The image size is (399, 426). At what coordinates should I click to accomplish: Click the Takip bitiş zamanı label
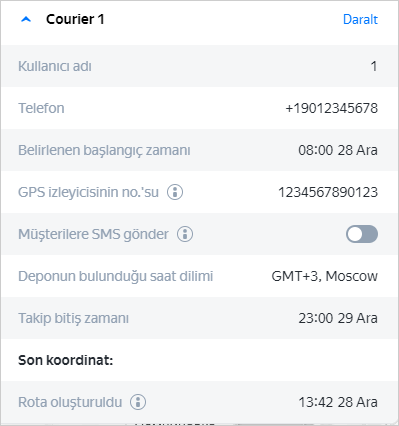[x=73, y=318]
